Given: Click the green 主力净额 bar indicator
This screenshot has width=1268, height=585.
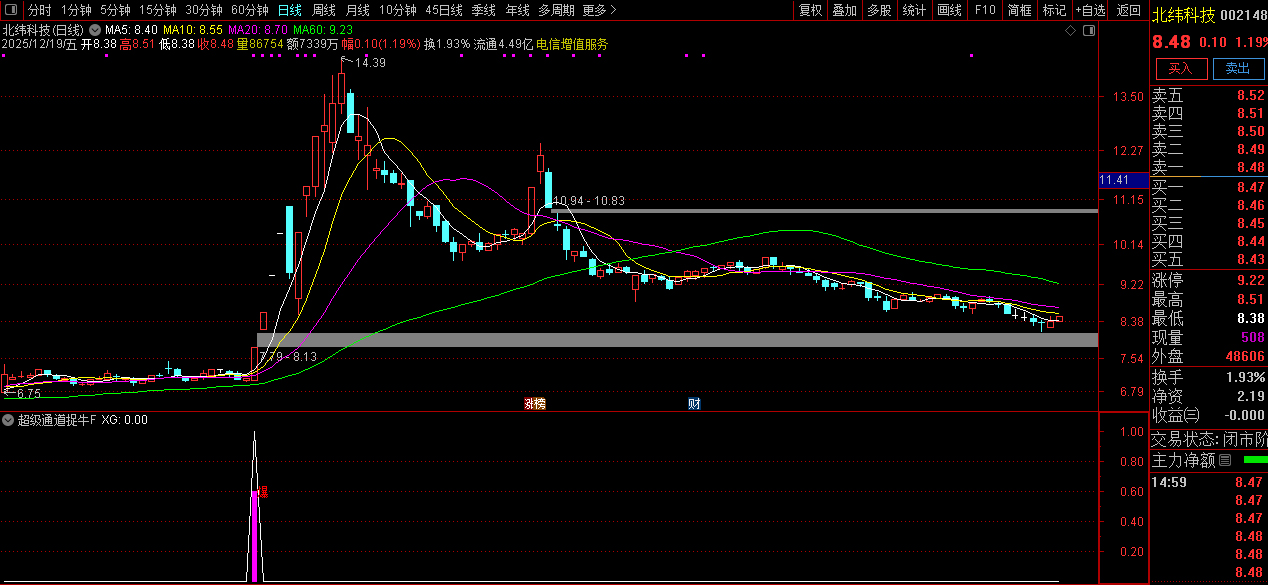Looking at the screenshot, I should pos(1254,460).
